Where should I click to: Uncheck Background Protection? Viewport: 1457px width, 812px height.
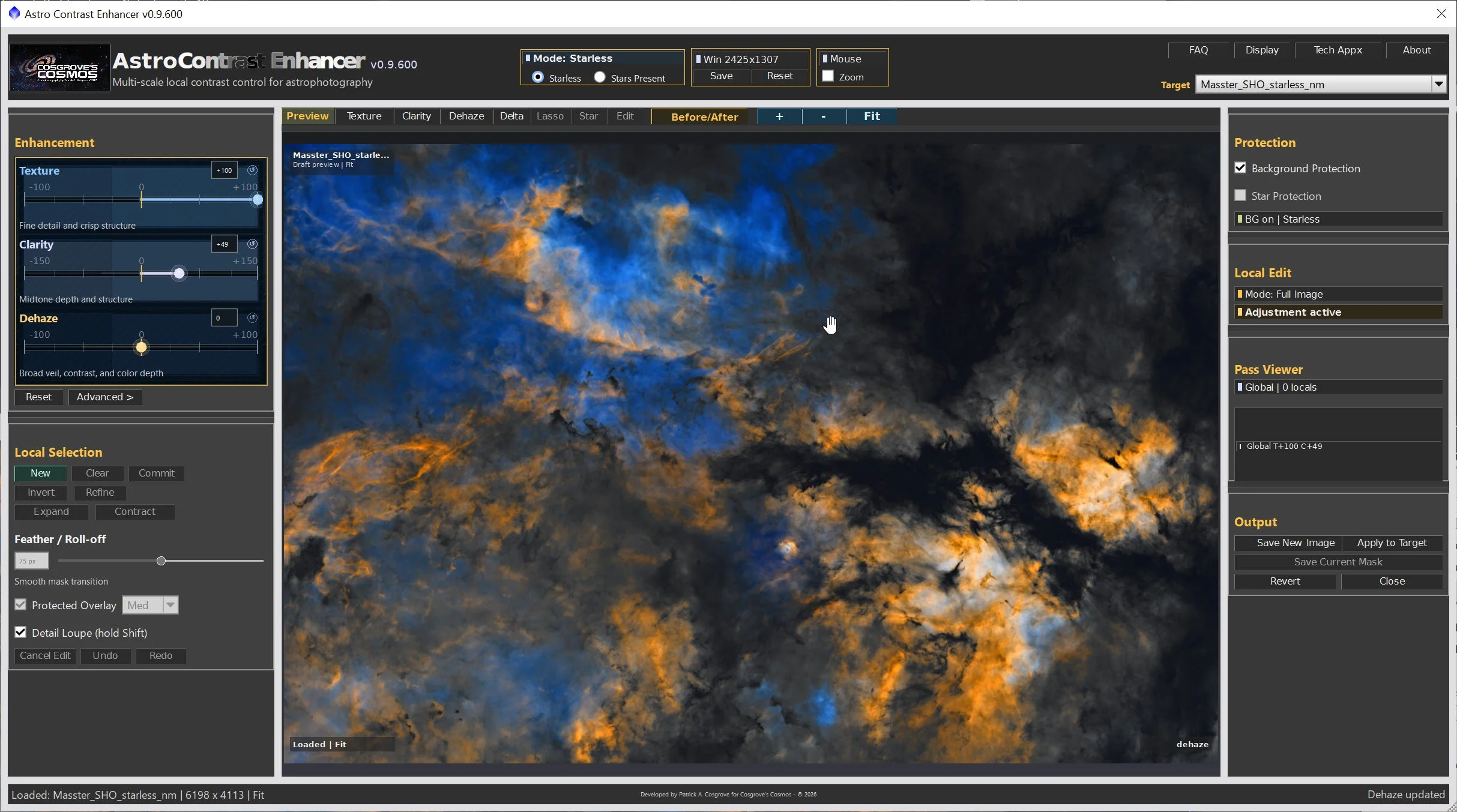point(1240,168)
